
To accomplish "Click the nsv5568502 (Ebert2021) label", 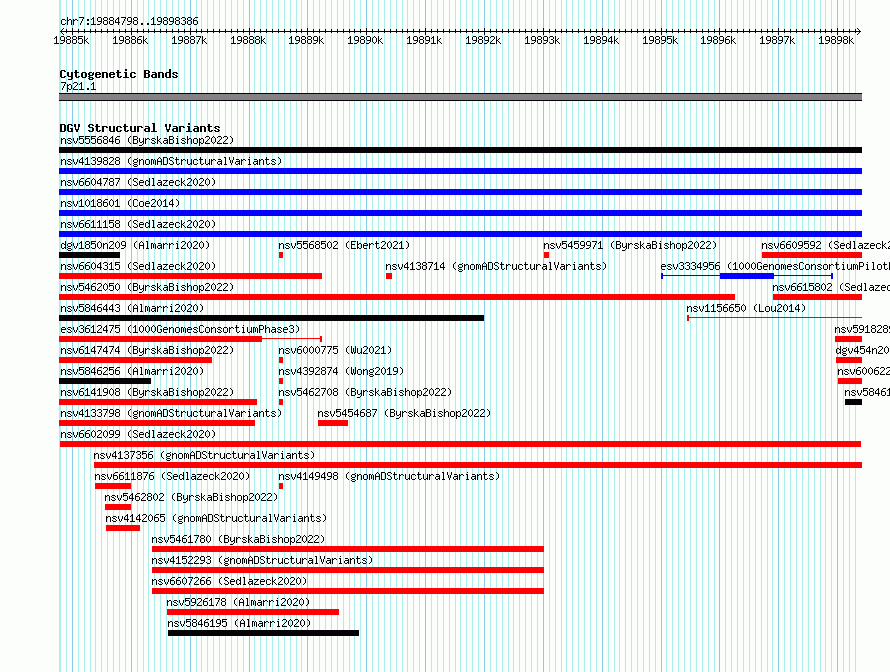I will (x=344, y=245).
